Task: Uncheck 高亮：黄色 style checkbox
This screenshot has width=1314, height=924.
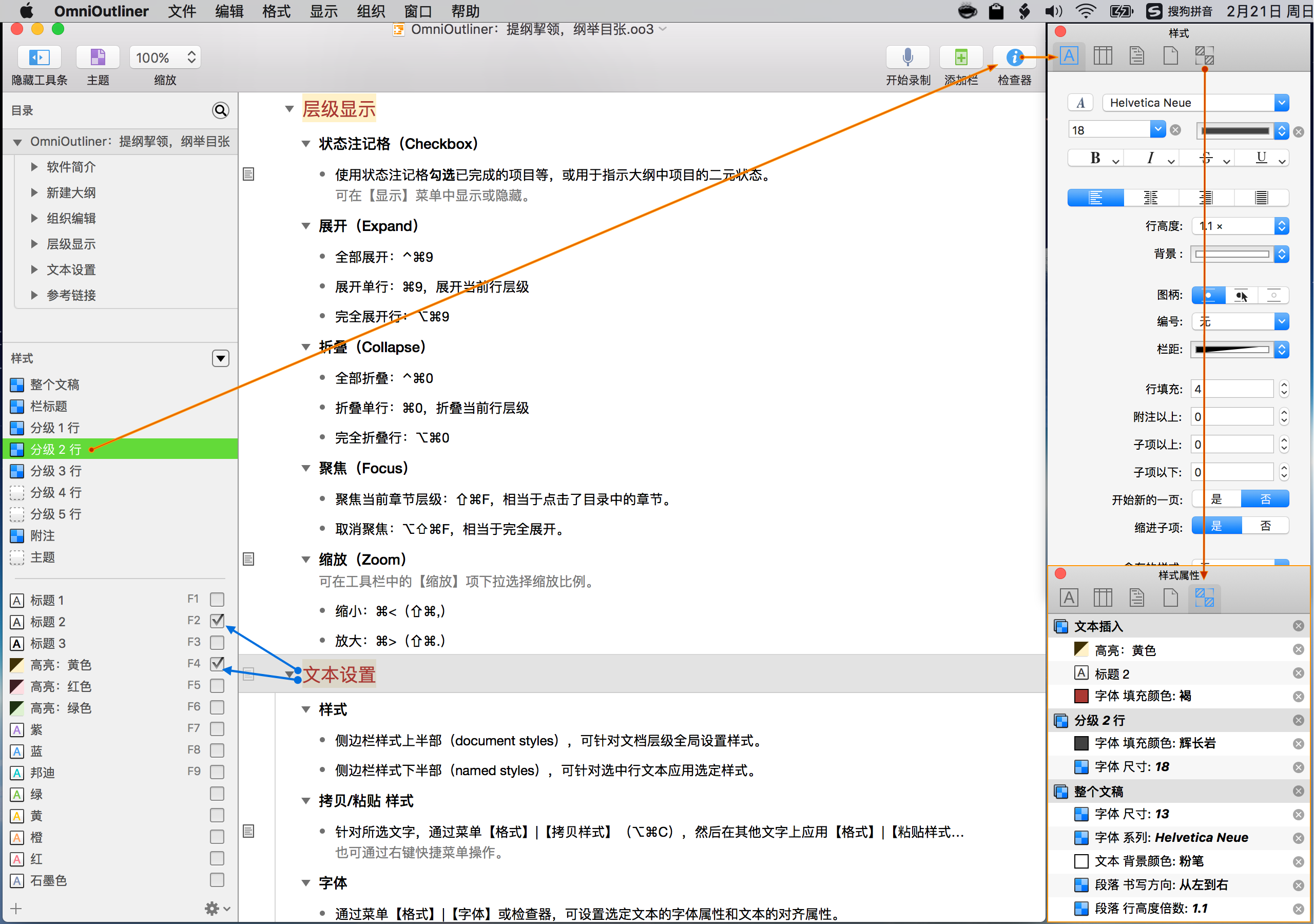Action: [217, 664]
